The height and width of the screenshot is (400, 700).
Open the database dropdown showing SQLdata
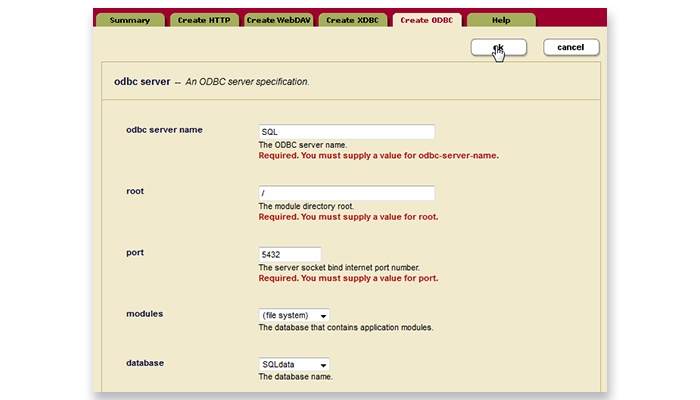[x=294, y=365]
